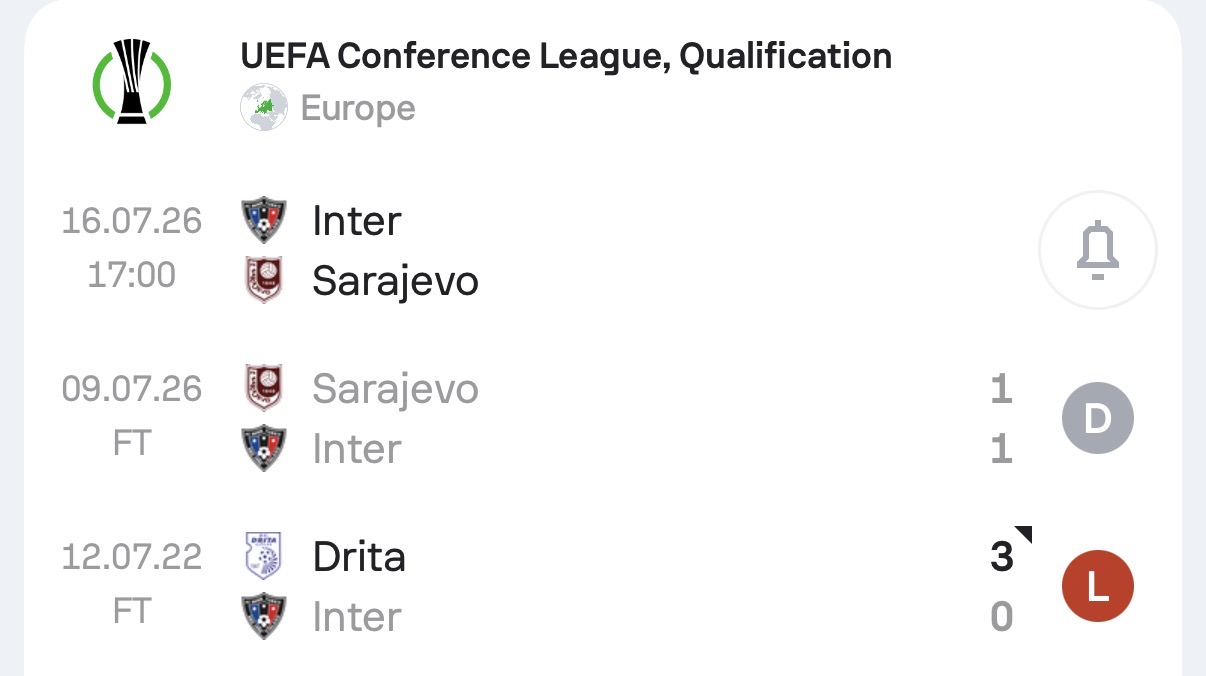
Task: Open finished match dated 09.07.26
Action: click(600, 419)
